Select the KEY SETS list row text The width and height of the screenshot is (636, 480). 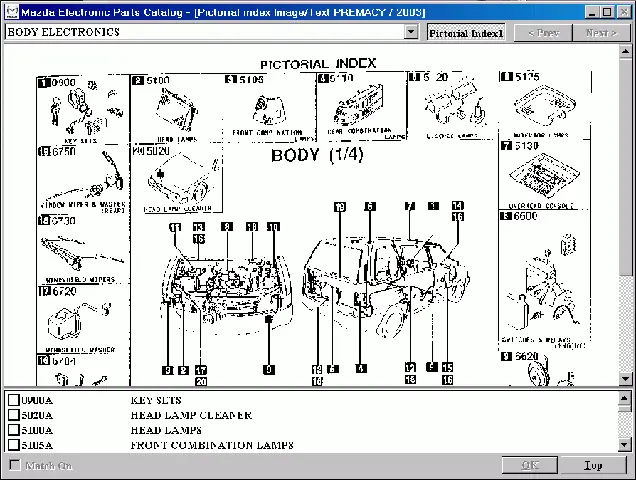(156, 400)
